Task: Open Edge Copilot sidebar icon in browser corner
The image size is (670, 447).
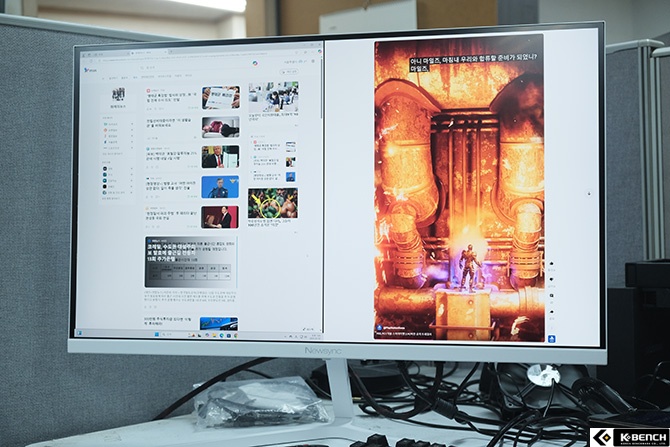Action: point(319,51)
